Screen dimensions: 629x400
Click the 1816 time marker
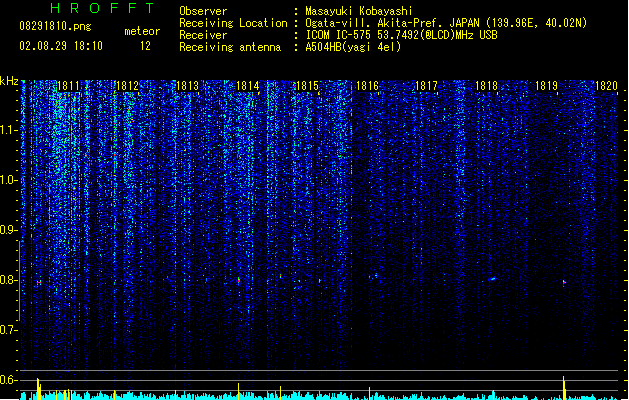(367, 86)
